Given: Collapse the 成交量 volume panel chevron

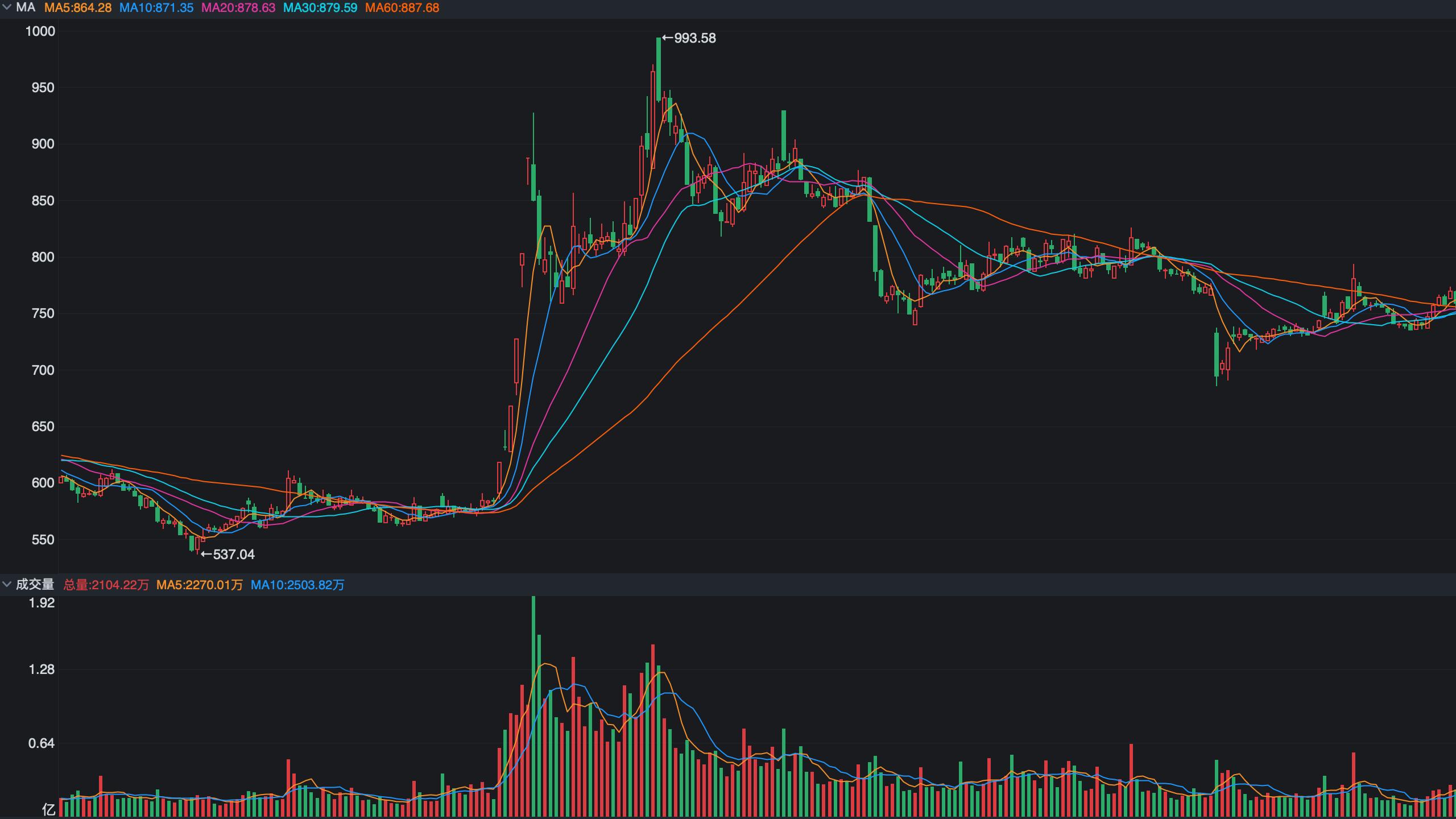Looking at the screenshot, I should point(7,585).
